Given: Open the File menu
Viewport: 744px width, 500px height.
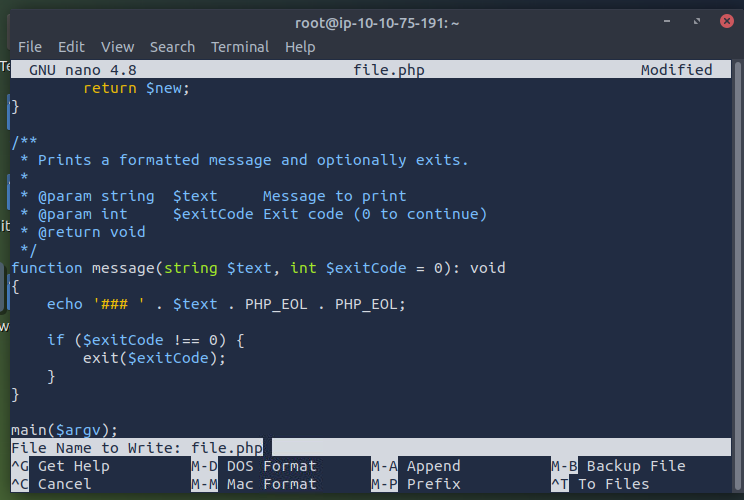Looking at the screenshot, I should click(29, 47).
